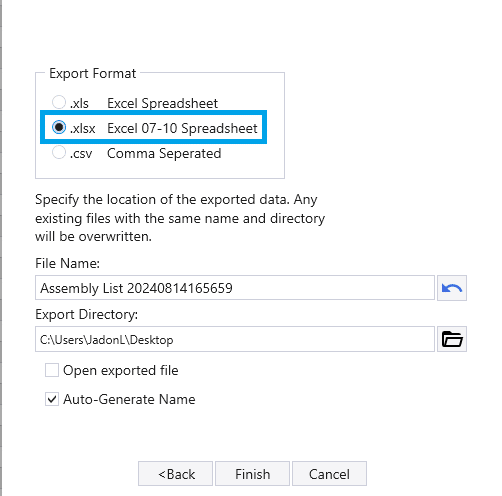
Task: Click the Finish button
Action: point(252,474)
